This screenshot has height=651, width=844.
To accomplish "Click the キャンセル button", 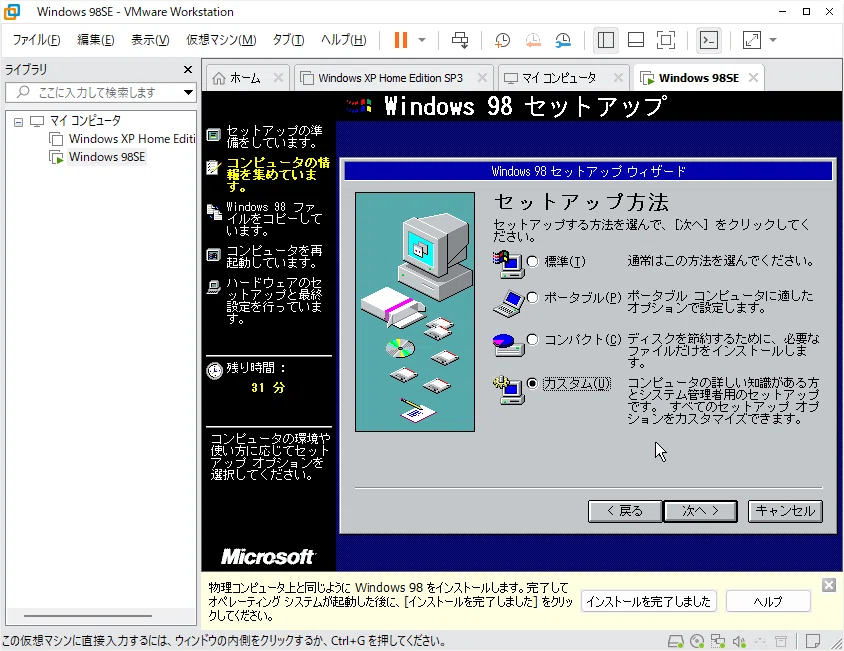I will (785, 511).
